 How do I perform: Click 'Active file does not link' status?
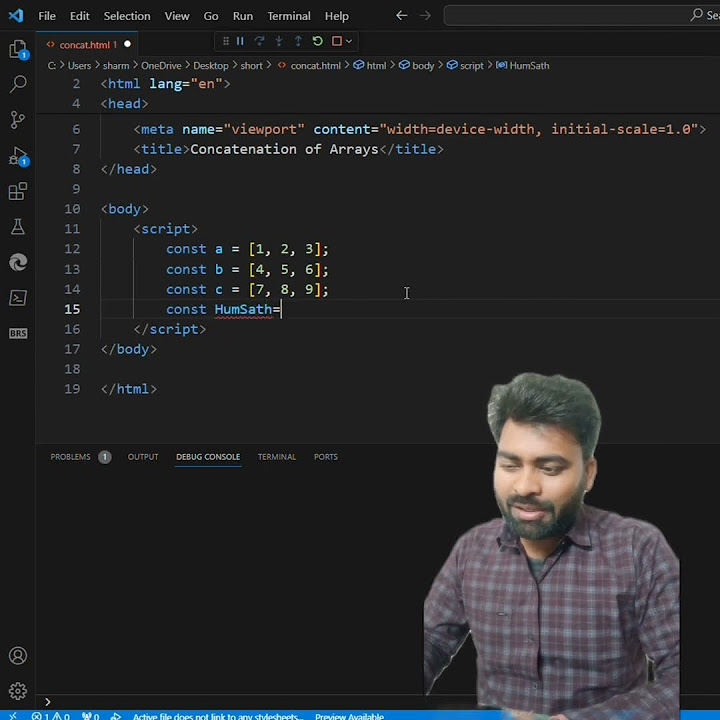(x=218, y=716)
